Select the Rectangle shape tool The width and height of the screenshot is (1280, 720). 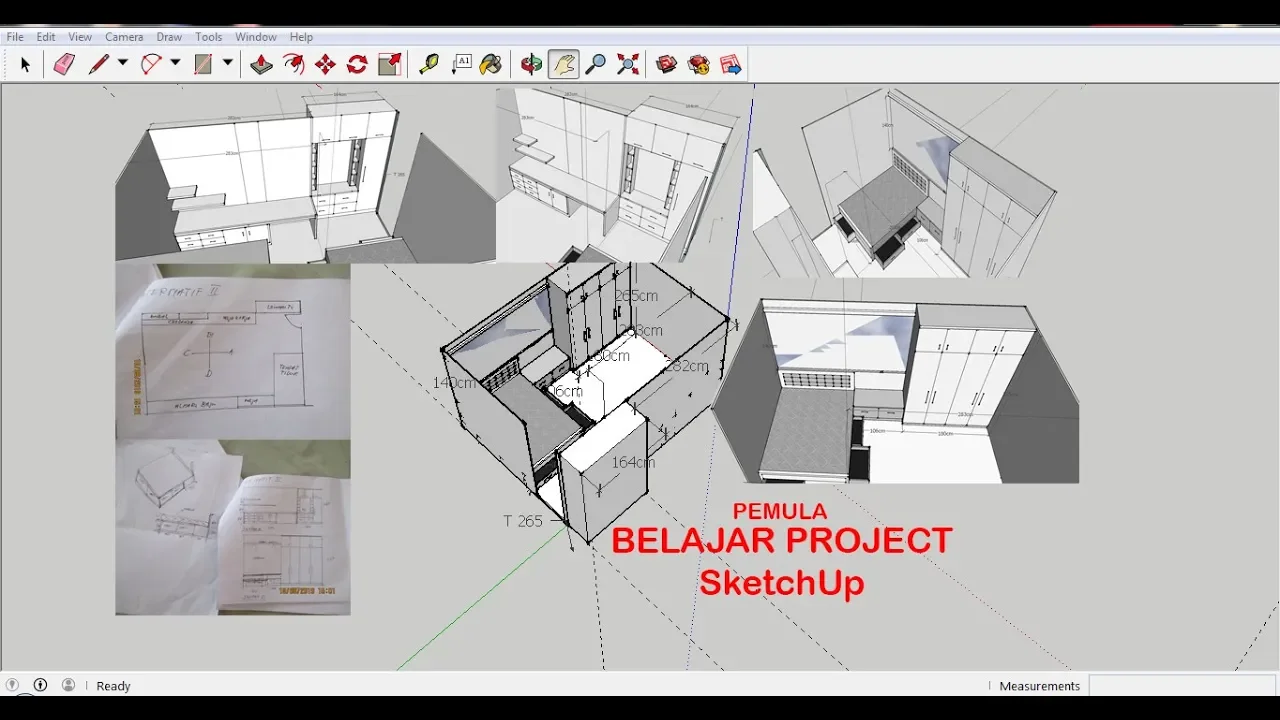click(203, 65)
